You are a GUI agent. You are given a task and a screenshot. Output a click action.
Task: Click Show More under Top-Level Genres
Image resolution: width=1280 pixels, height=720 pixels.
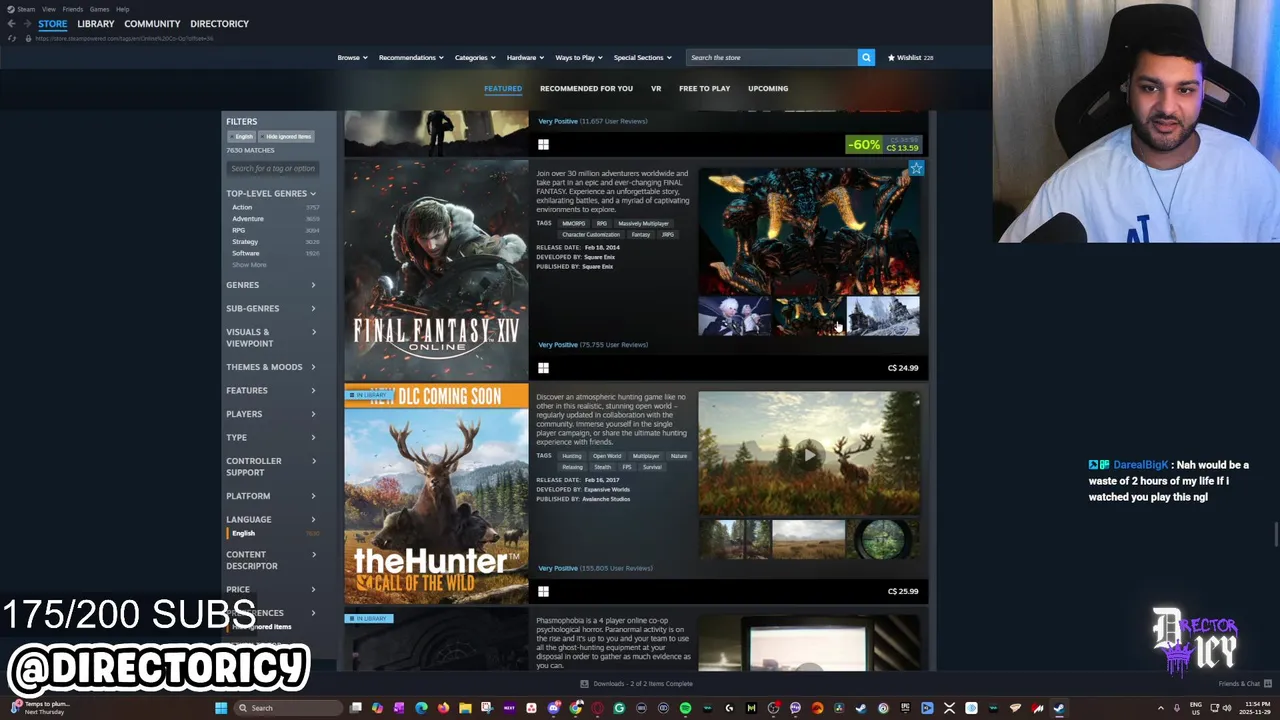click(249, 265)
